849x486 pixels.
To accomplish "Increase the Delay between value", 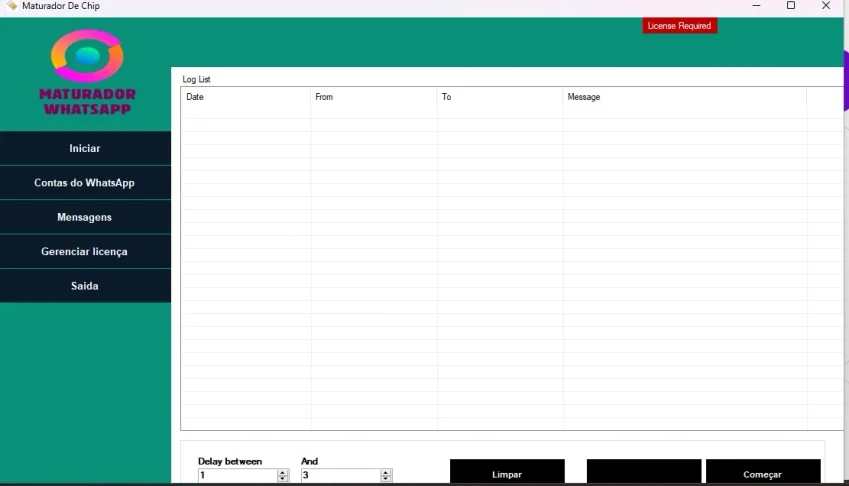I will point(283,472).
